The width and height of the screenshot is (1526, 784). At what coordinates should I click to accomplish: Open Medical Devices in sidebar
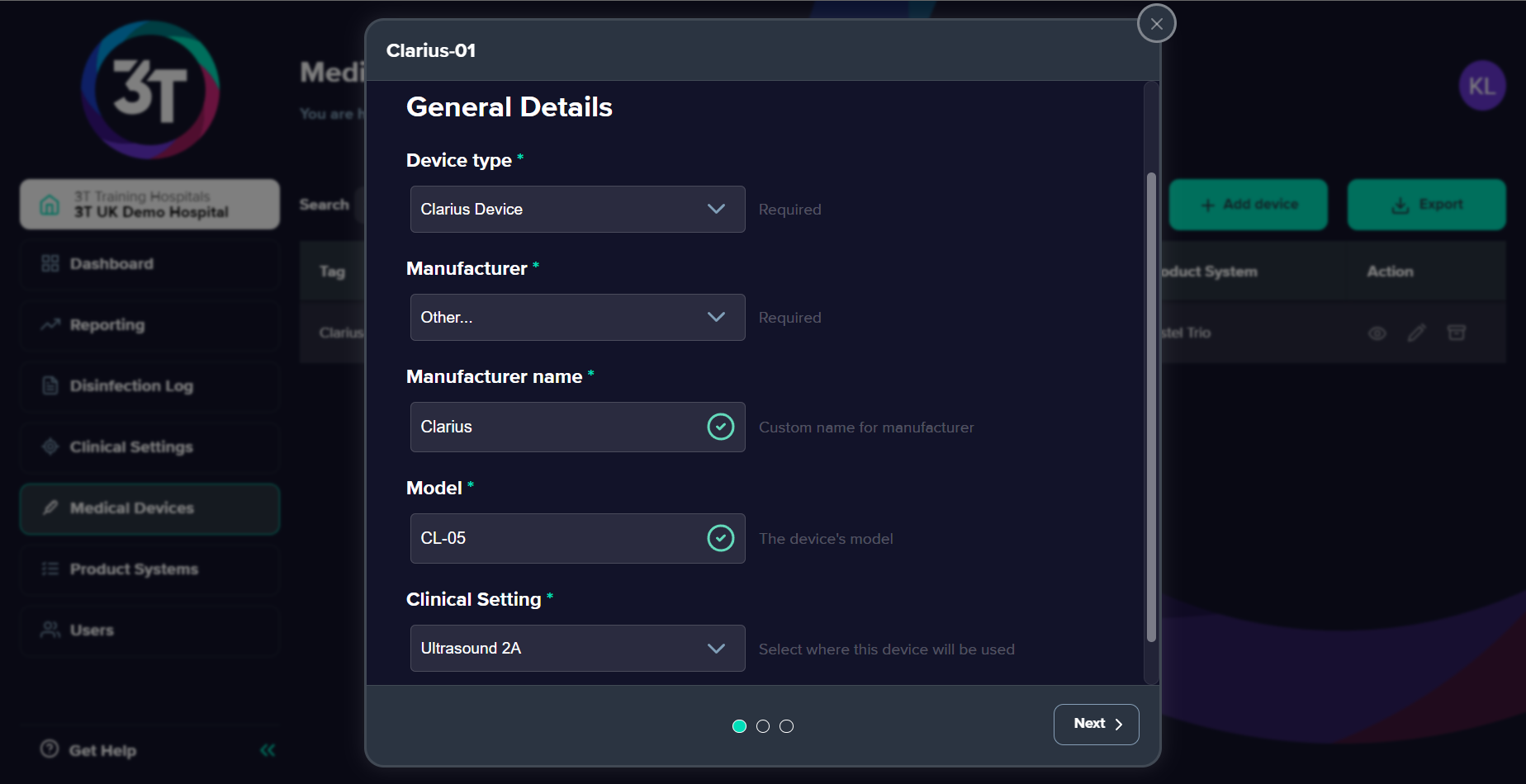[x=149, y=508]
